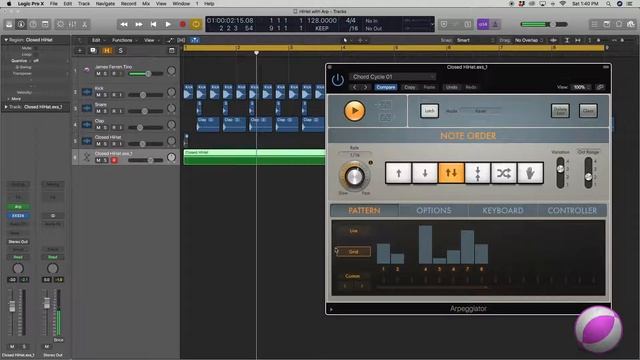This screenshot has width=640, height=360.
Task: Start the Arpeggiator with orange play button
Action: [x=354, y=111]
